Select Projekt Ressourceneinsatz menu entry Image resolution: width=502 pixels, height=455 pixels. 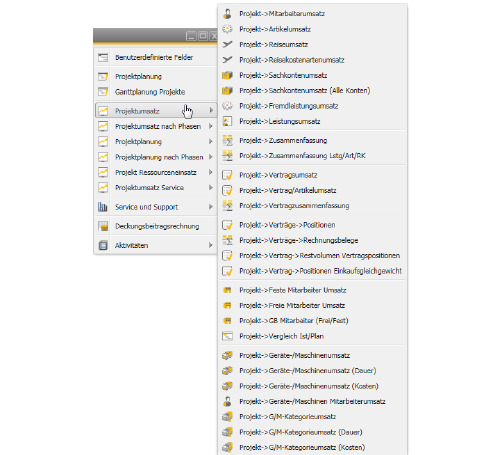pyautogui.click(x=156, y=172)
